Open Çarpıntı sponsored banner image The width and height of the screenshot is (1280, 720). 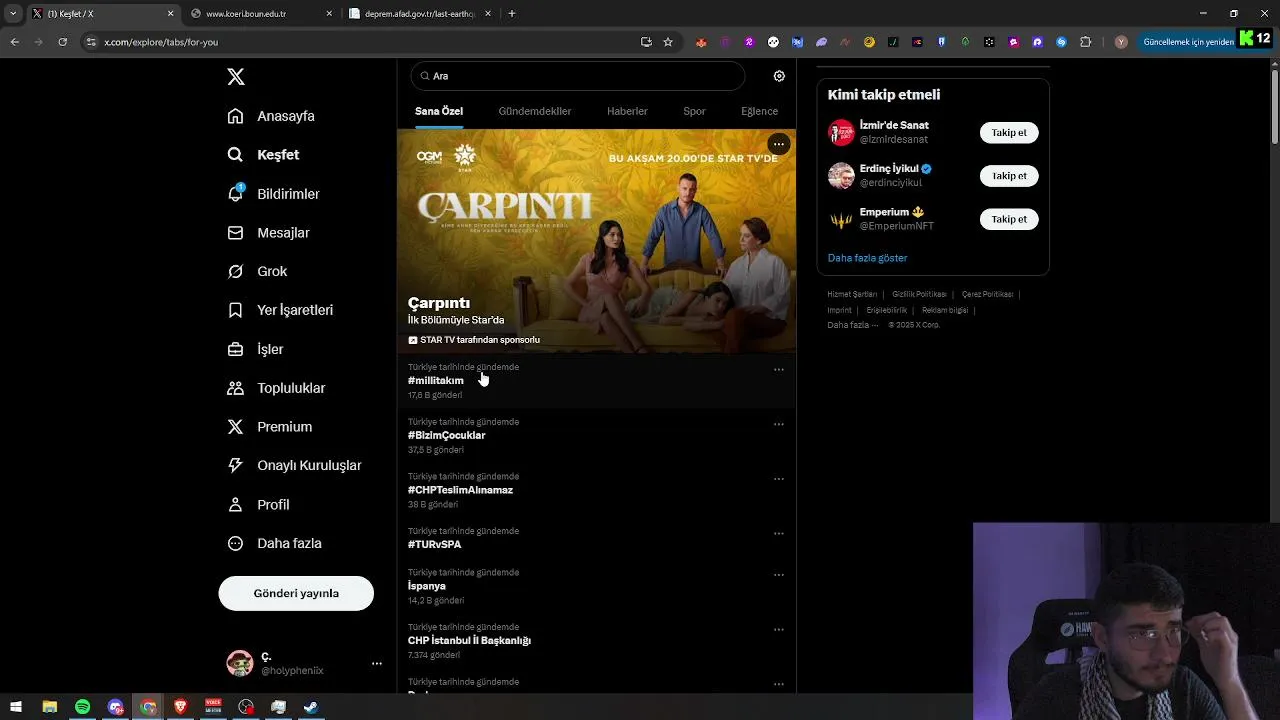597,240
